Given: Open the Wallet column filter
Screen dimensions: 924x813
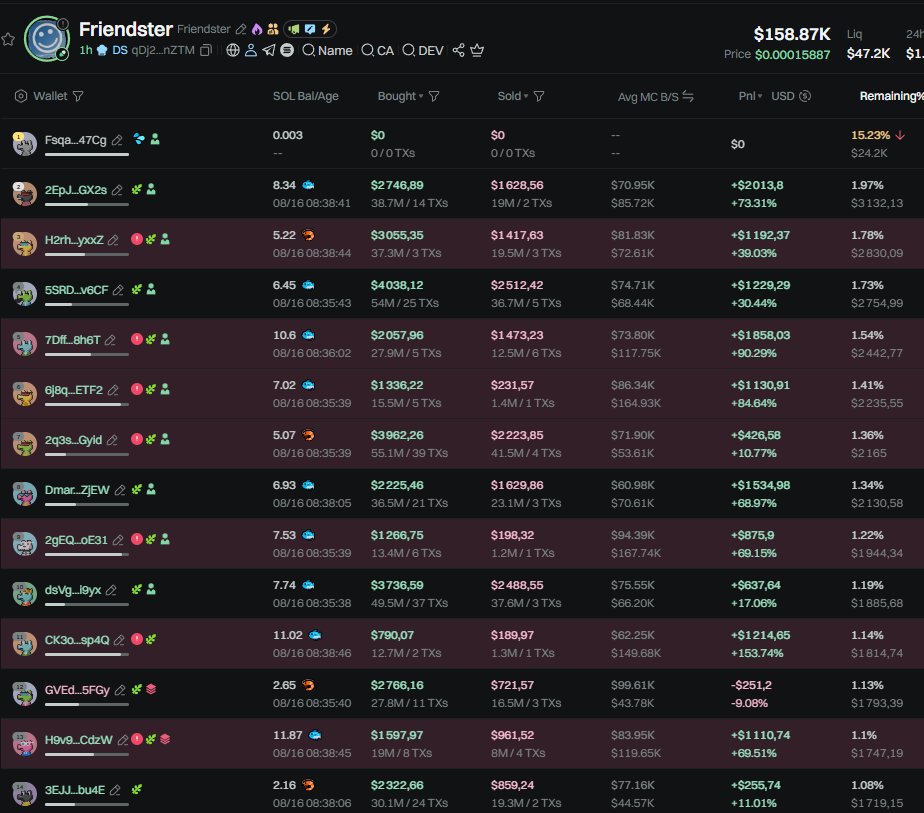Looking at the screenshot, I should (x=78, y=96).
